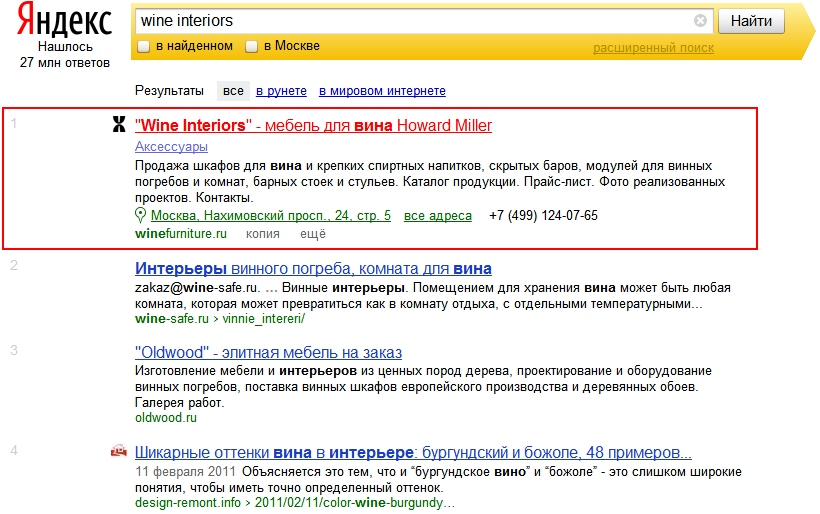Image resolution: width=820 pixels, height=514 pixels.
Task: Open the 'Аксессуары' sublink
Action: click(172, 146)
